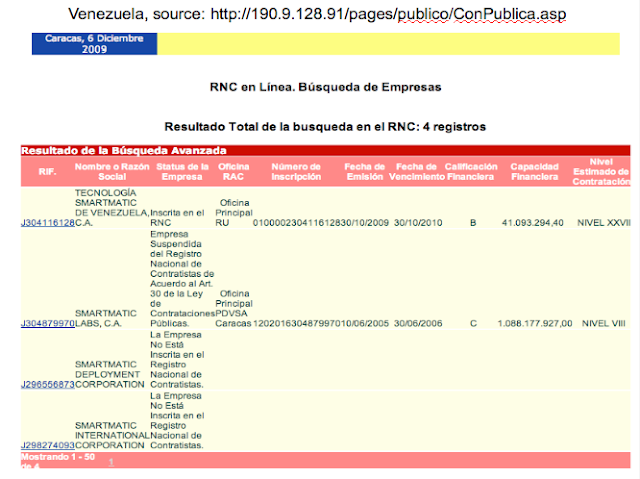Viewport: 640px width, 479px height.
Task: Click 'Mostrando 1 - 50' footer text
Action: [58, 457]
